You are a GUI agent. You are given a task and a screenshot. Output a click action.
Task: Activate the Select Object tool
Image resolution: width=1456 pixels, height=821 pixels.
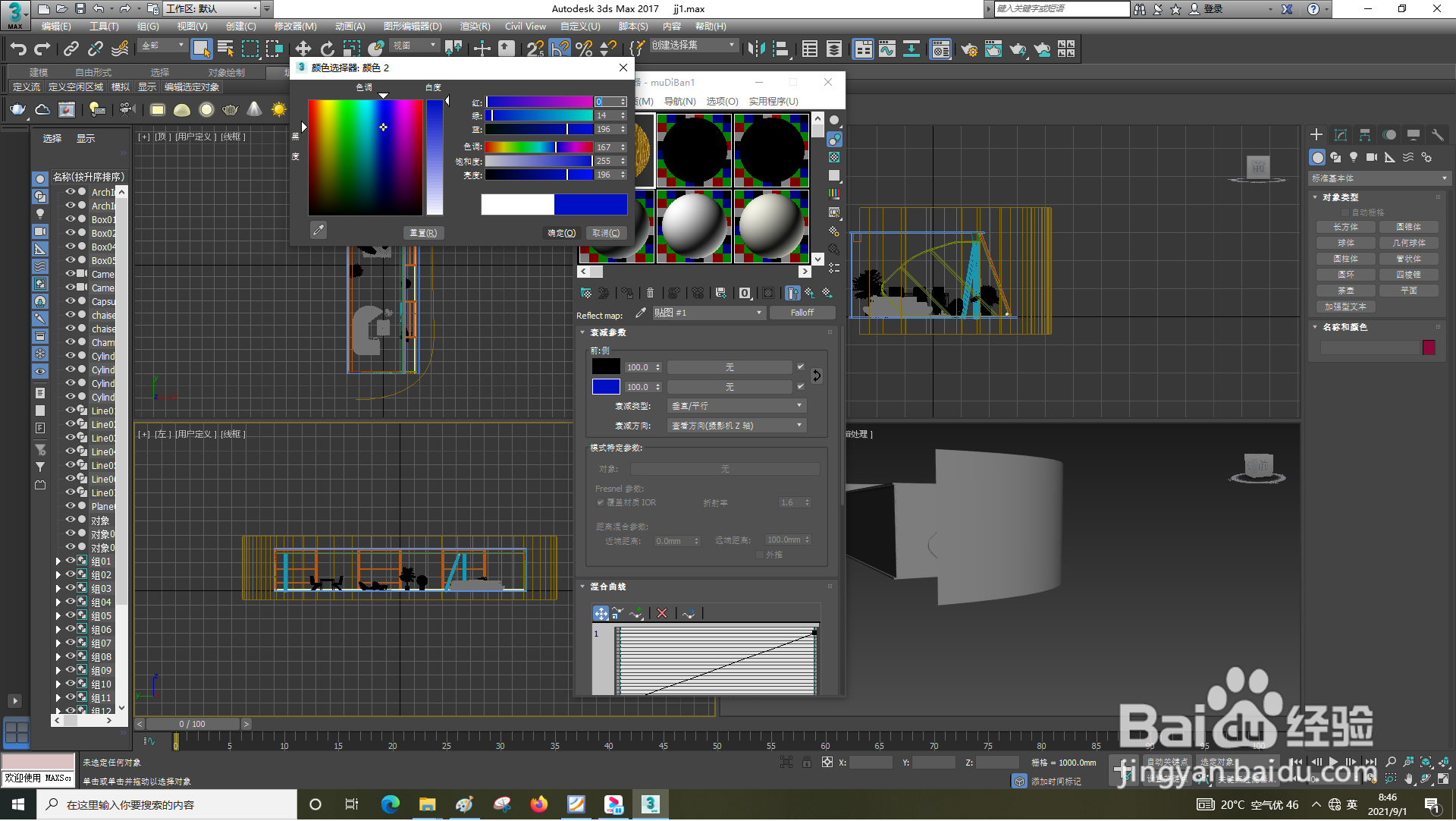pyautogui.click(x=201, y=49)
